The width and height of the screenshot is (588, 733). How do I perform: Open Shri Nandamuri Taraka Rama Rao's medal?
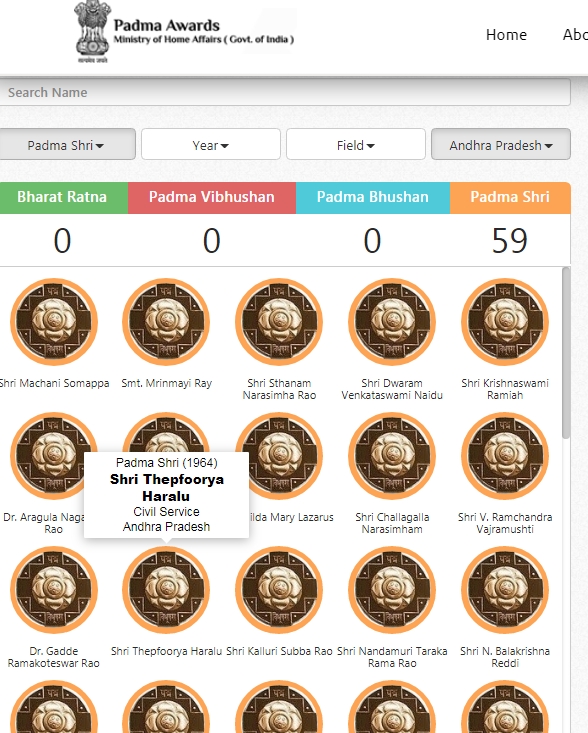[392, 590]
